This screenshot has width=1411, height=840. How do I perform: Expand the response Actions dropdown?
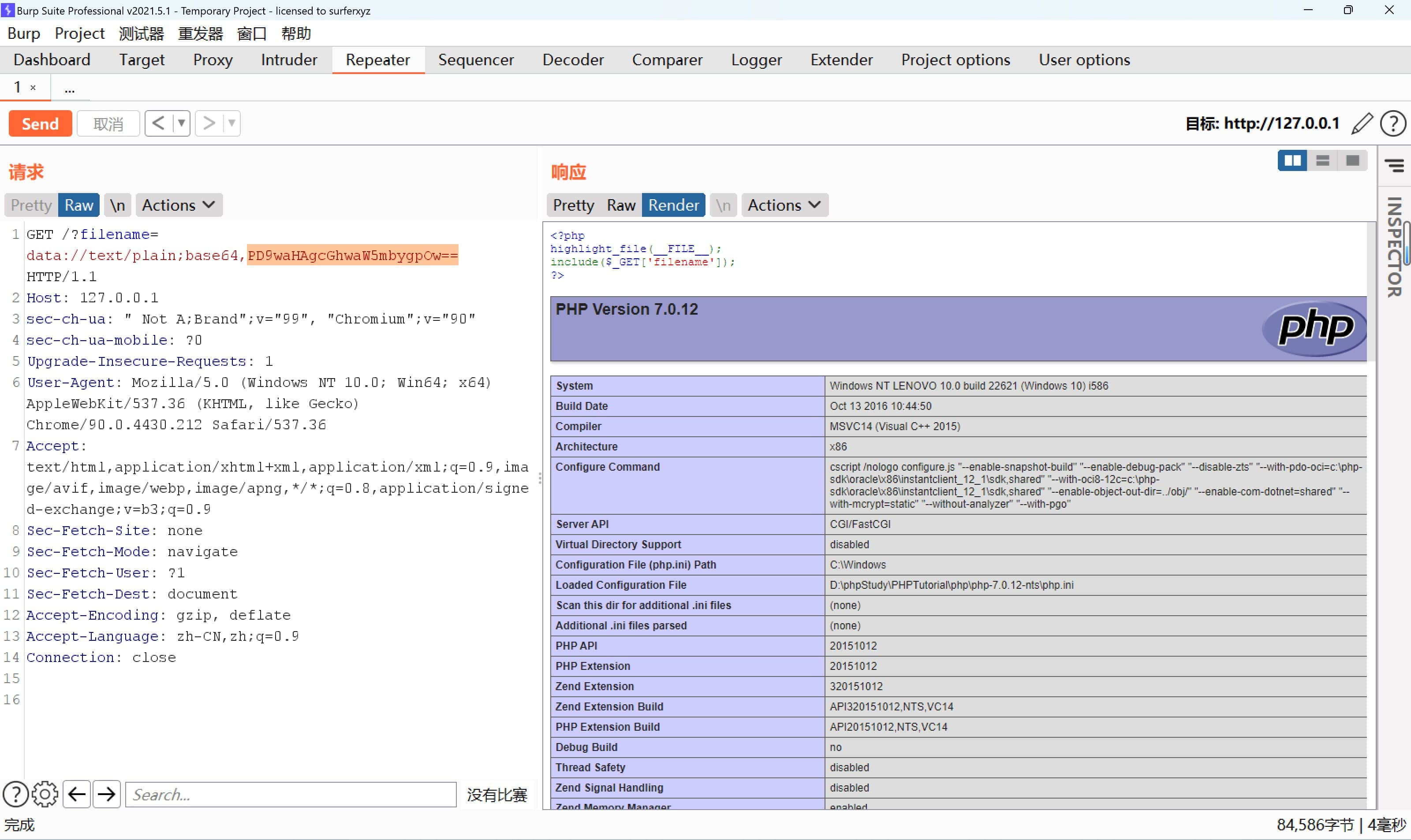coord(785,205)
